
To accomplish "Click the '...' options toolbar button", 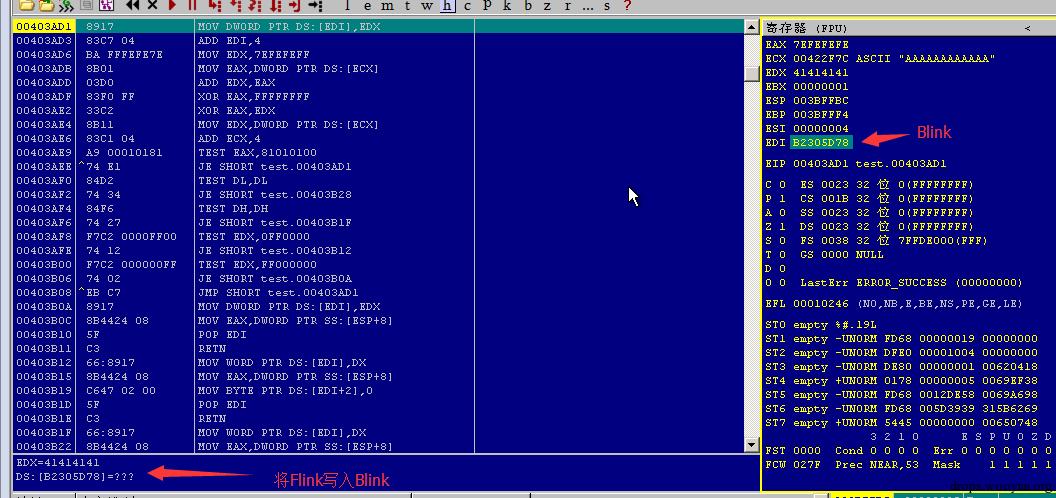I will point(587,5).
